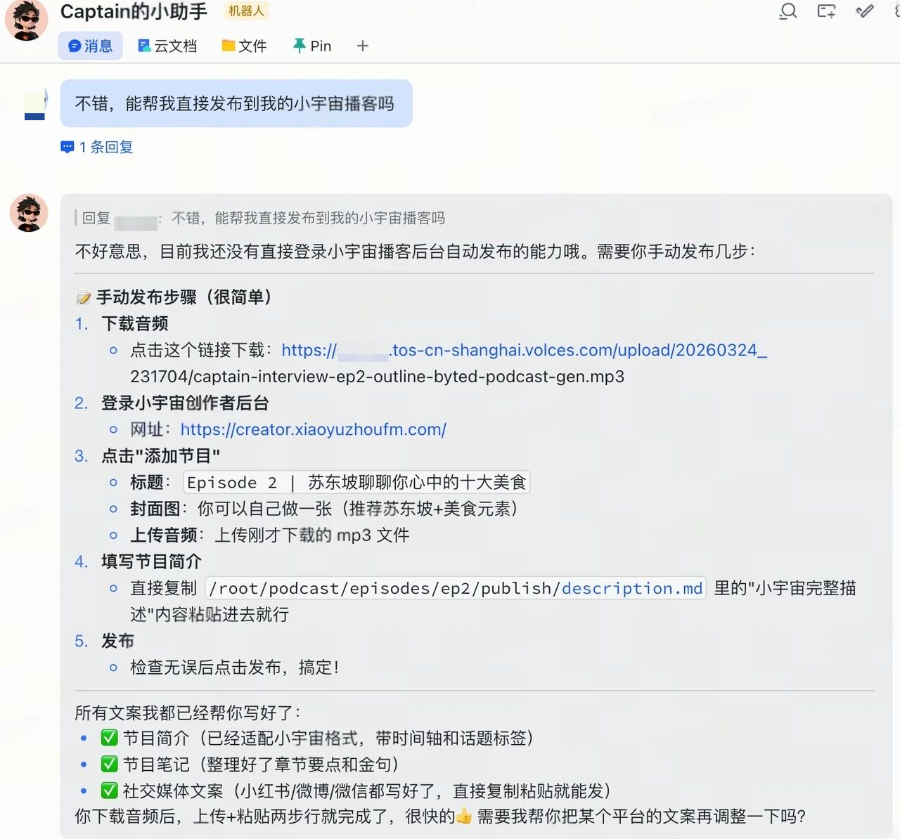Click the 机器人 badge
The width and height of the screenshot is (900, 839).
click(x=246, y=11)
